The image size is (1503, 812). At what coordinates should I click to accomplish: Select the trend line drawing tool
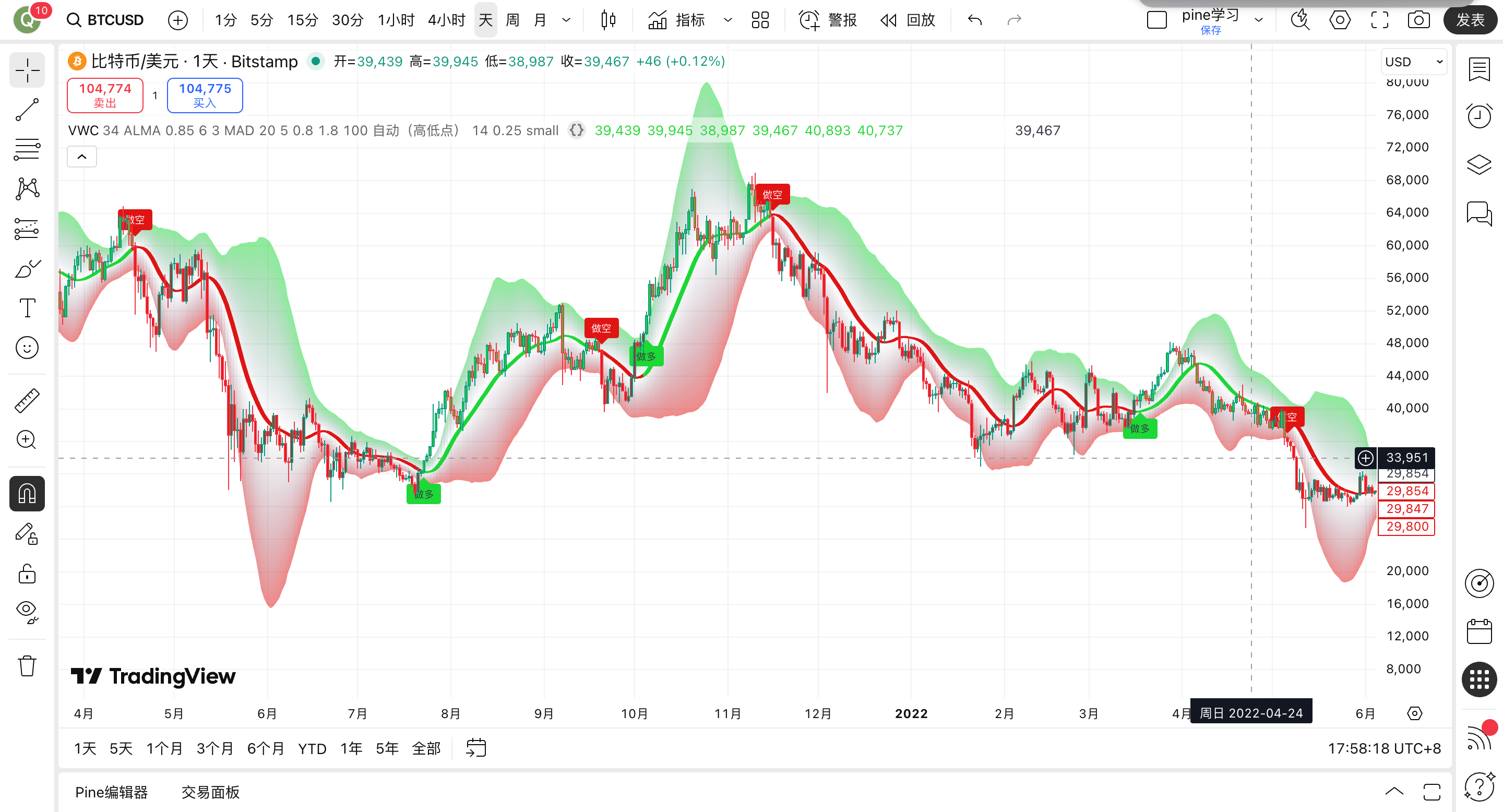pos(27,110)
